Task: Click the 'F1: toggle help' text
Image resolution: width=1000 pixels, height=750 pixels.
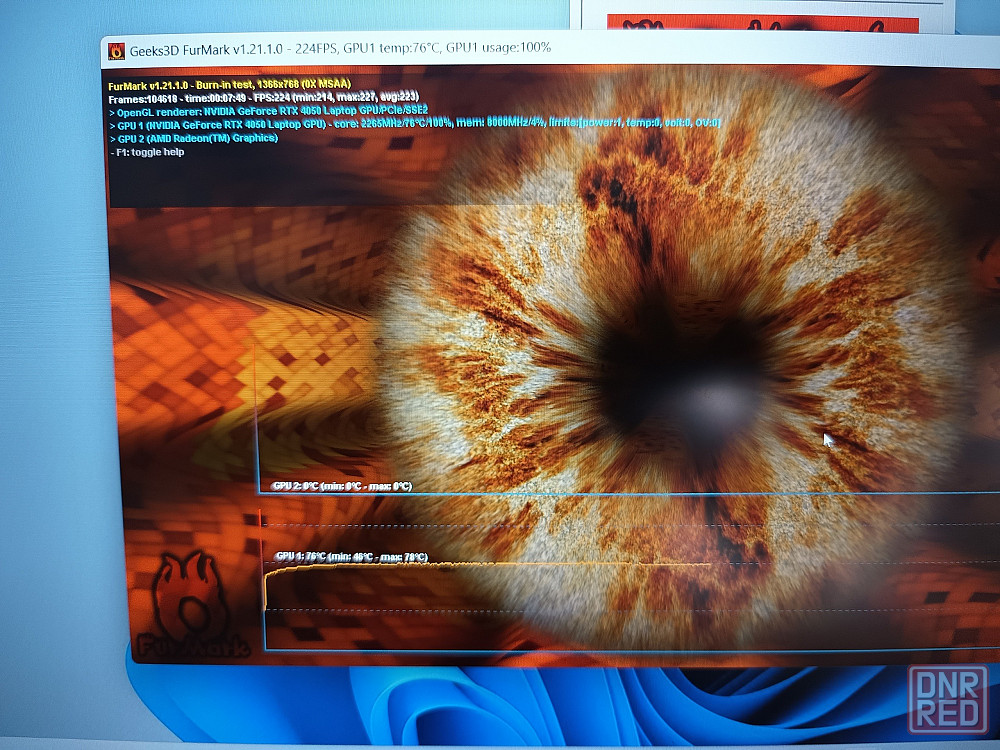Action: [x=147, y=152]
